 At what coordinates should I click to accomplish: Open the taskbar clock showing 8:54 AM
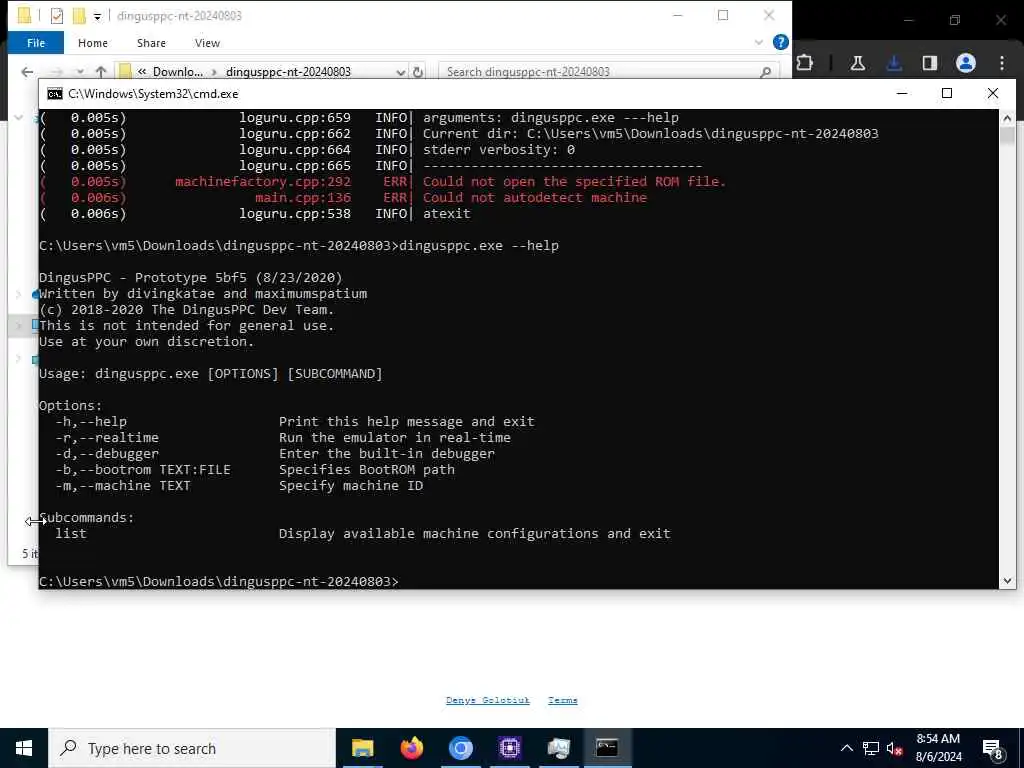938,748
